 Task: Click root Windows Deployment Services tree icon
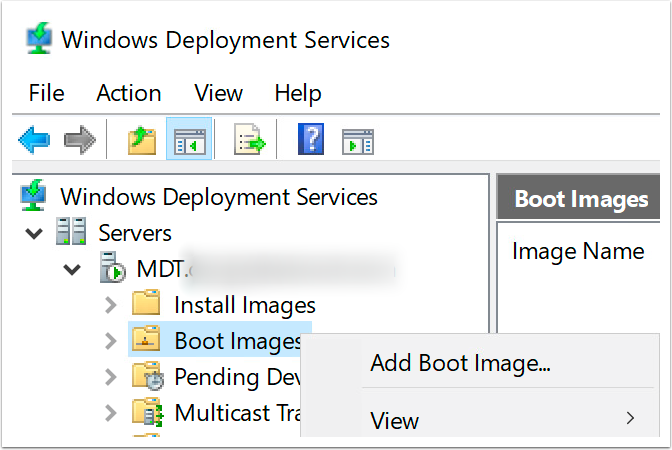click(33, 195)
